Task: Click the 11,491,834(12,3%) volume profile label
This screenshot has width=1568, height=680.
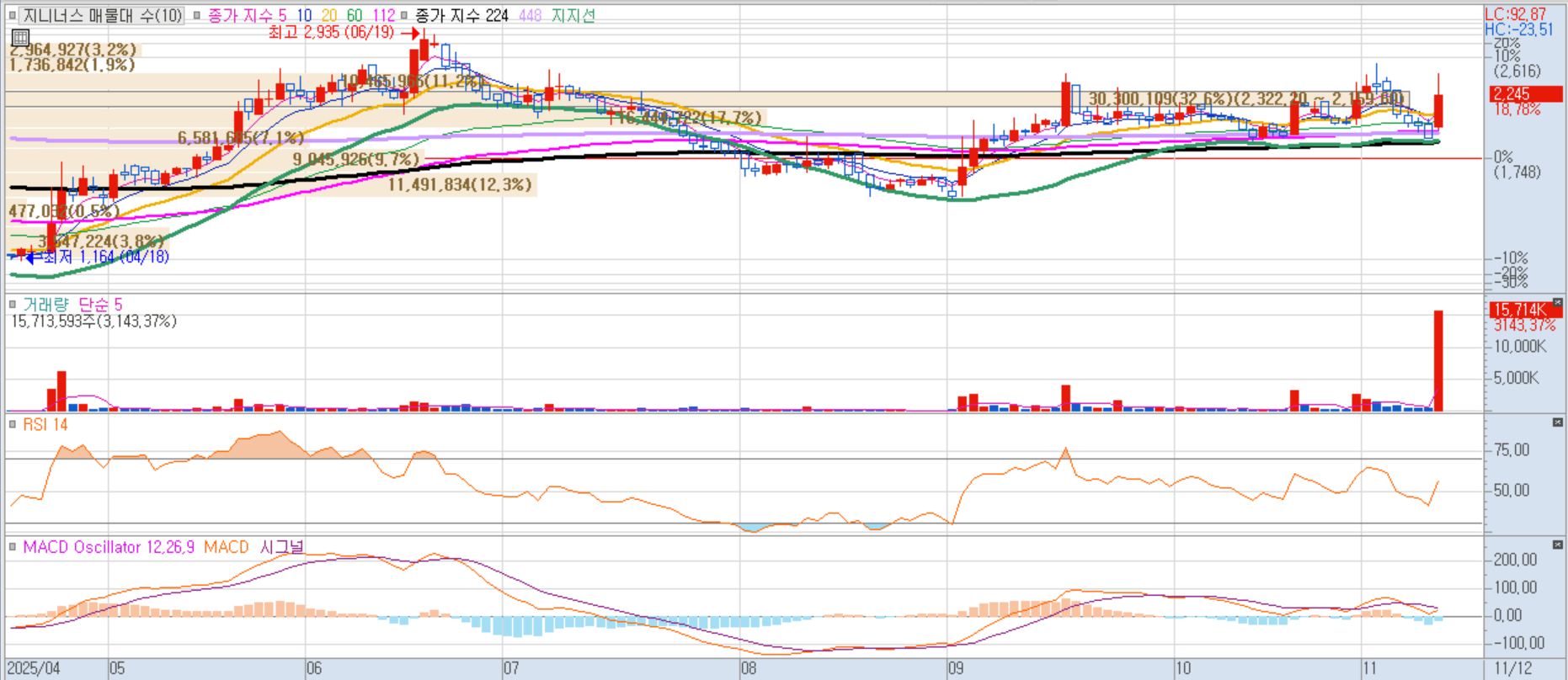Action: pos(460,184)
